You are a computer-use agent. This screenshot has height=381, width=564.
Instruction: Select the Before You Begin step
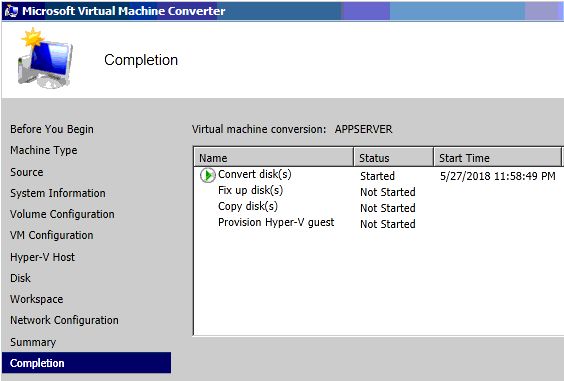pyautogui.click(x=52, y=129)
